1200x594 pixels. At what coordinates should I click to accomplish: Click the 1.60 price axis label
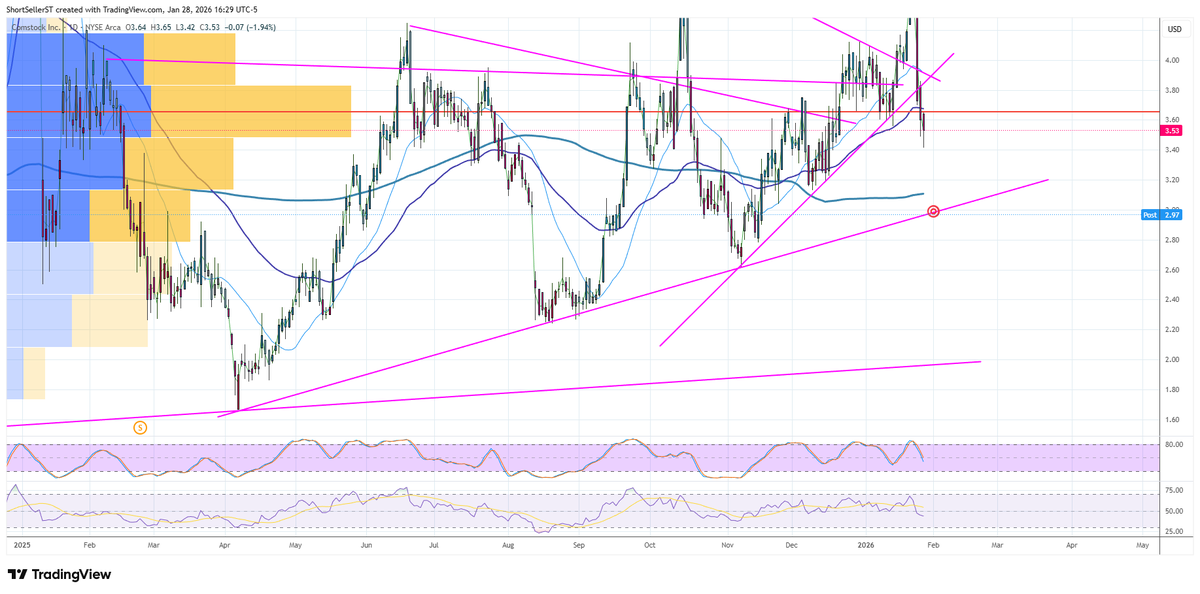1174,419
